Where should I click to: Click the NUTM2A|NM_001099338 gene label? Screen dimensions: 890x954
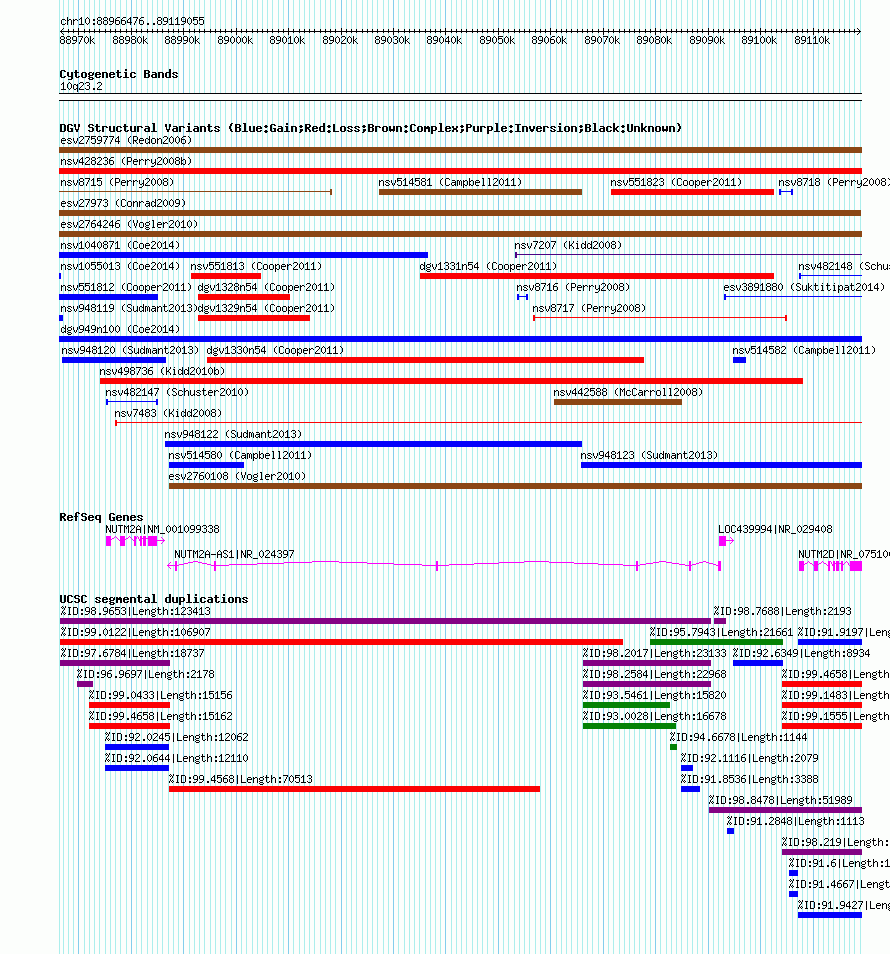pos(162,529)
